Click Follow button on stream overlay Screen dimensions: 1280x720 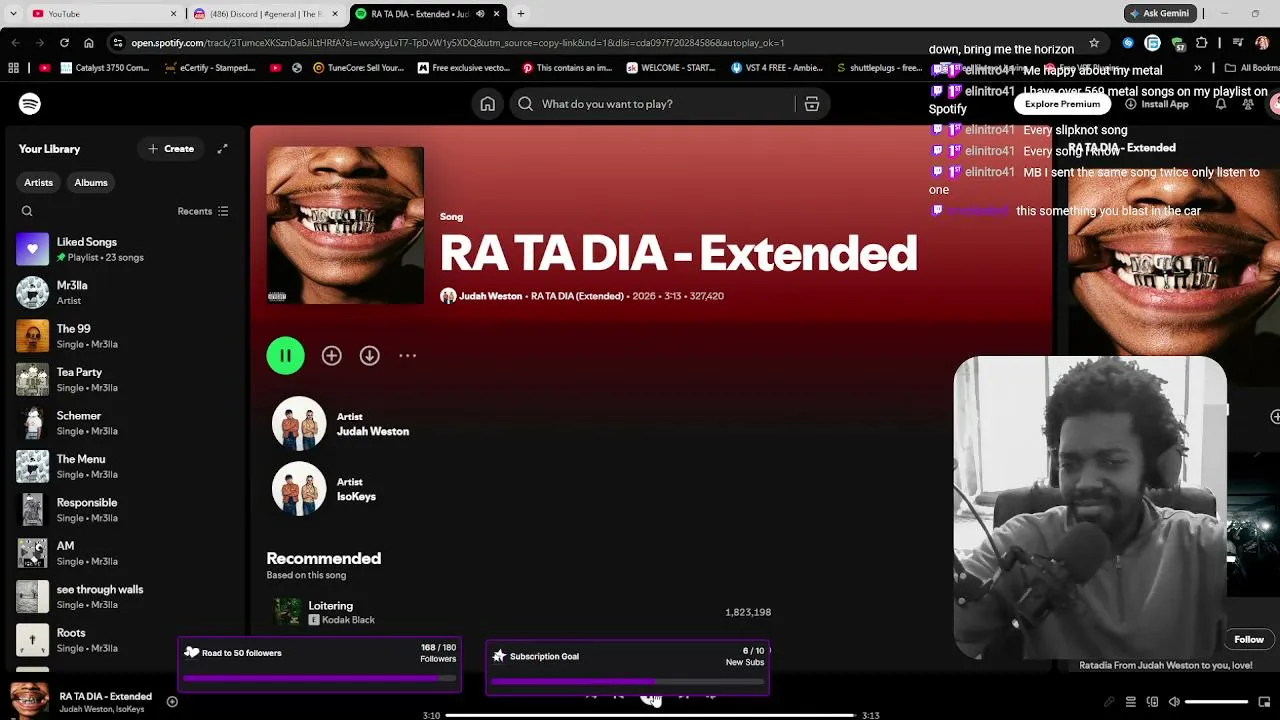click(1249, 639)
